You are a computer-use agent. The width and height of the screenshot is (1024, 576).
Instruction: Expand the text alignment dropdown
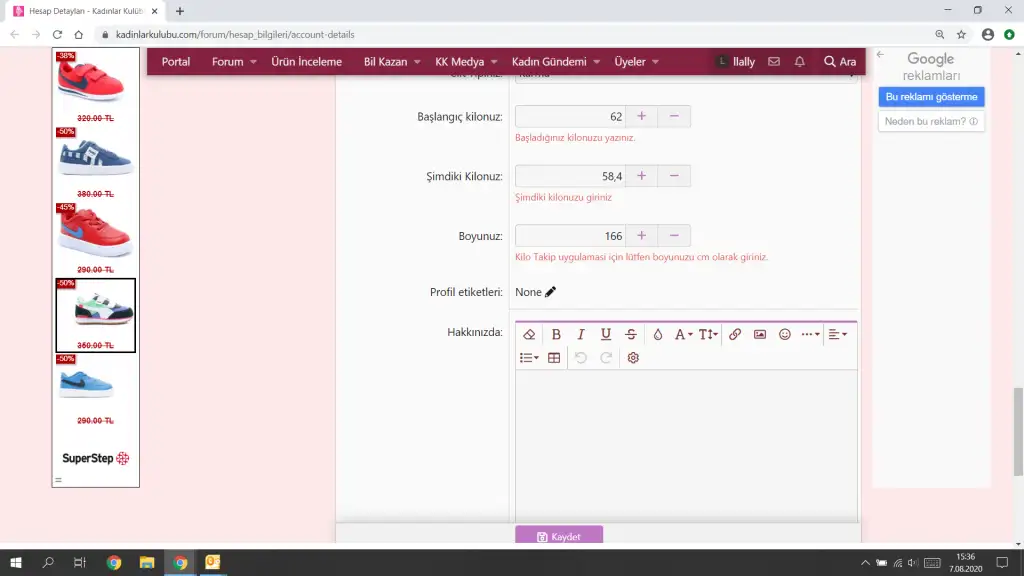[837, 334]
